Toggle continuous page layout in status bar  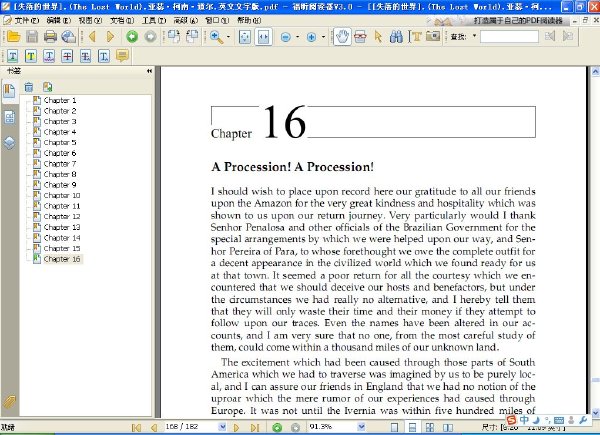[412, 427]
